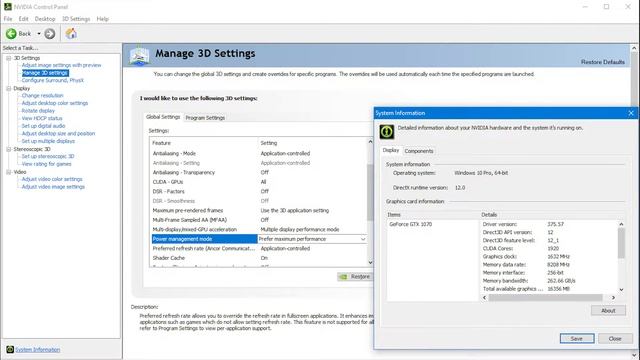The height and width of the screenshot is (360, 640).
Task: Select Adjust image settings with preview
Action: point(61,65)
